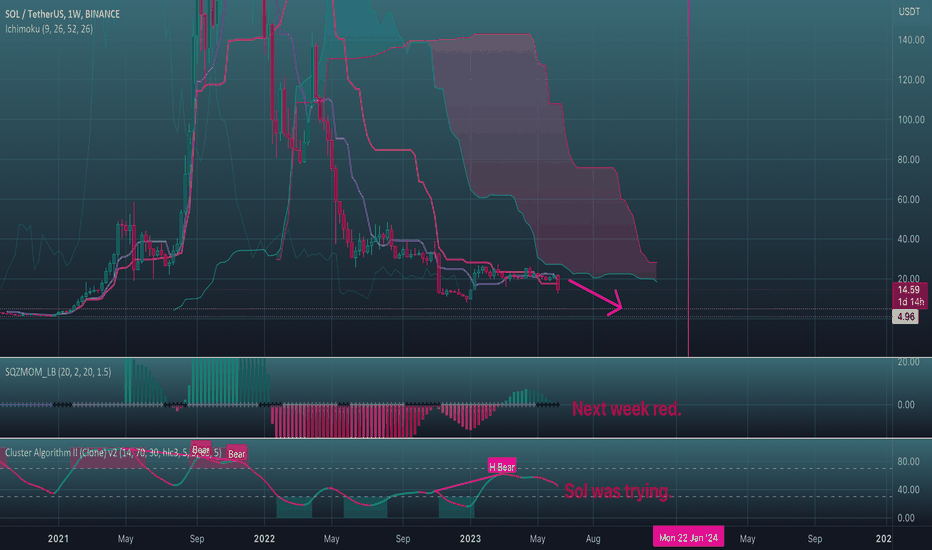Click the Mon 22 Jan '24 date label
Viewport: 932px width, 550px height.
coord(688,538)
